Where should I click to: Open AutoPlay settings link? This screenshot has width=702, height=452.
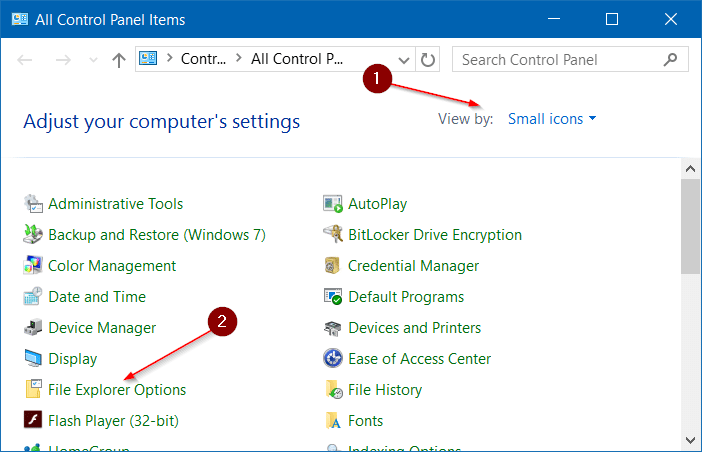[377, 204]
